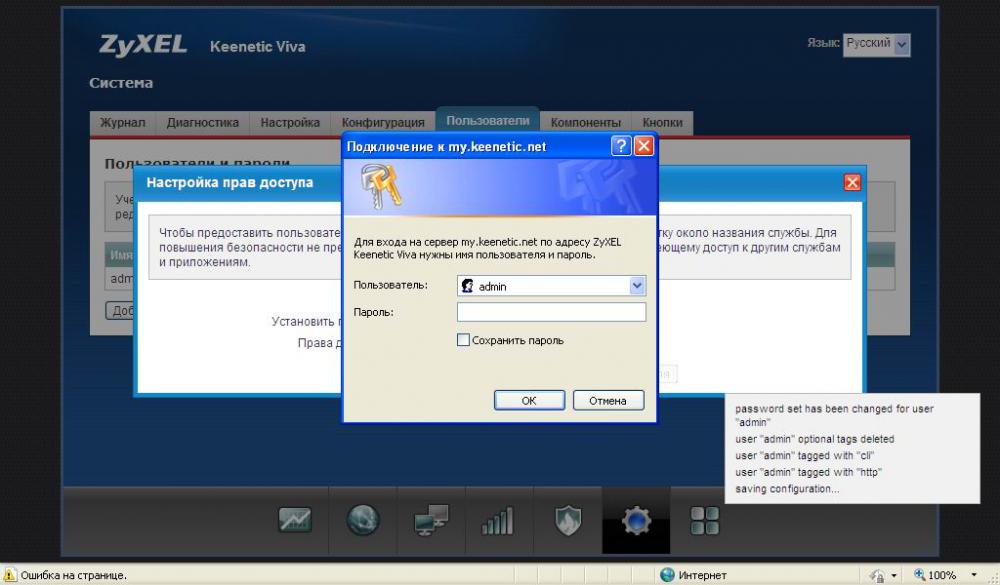The image size is (1000, 585).
Task: Switch to the Кнопки tab
Action: tap(663, 122)
